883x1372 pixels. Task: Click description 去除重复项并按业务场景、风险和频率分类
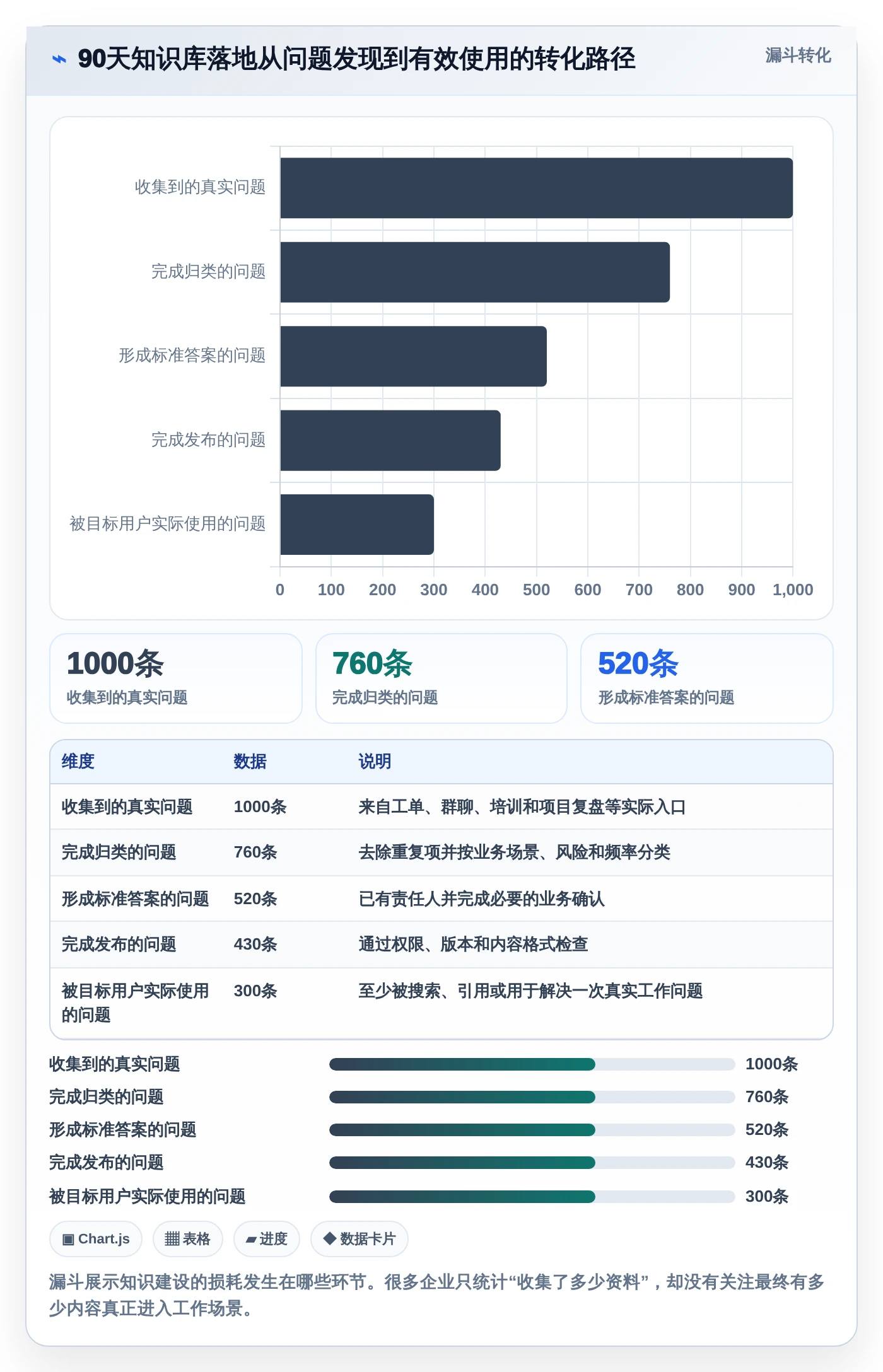pos(514,852)
